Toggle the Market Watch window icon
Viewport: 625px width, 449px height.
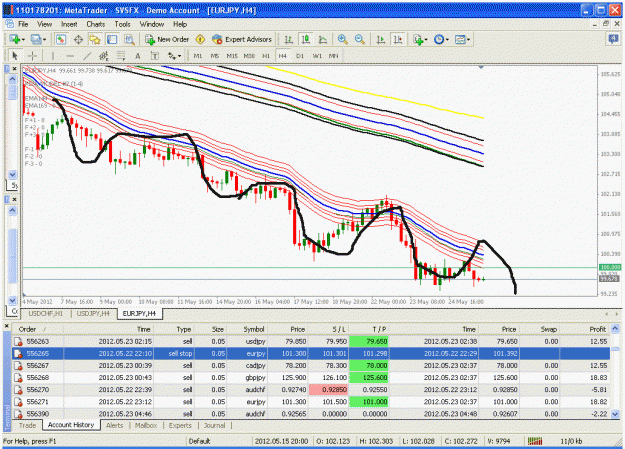click(x=61, y=39)
